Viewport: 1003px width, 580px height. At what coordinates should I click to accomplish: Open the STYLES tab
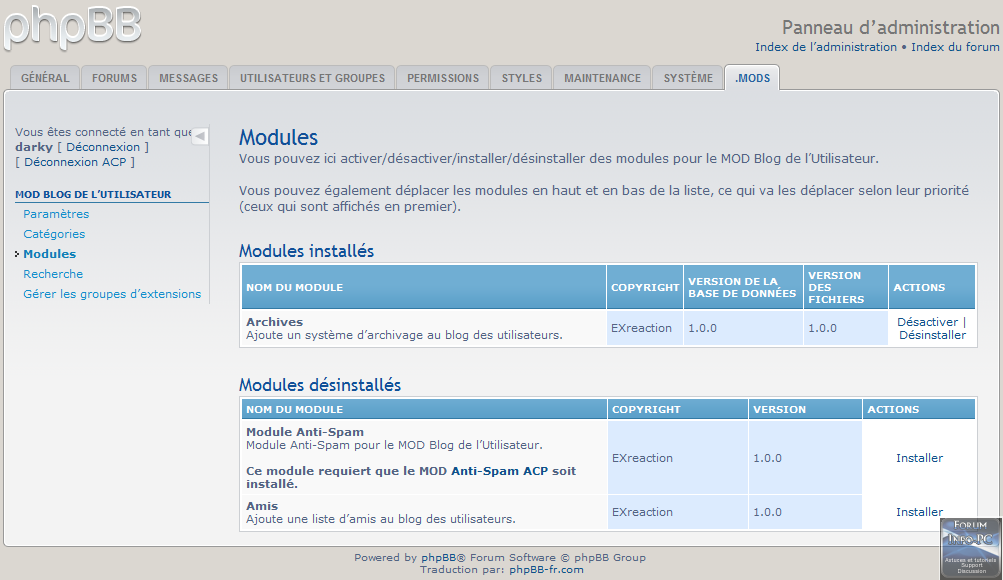[x=521, y=78]
